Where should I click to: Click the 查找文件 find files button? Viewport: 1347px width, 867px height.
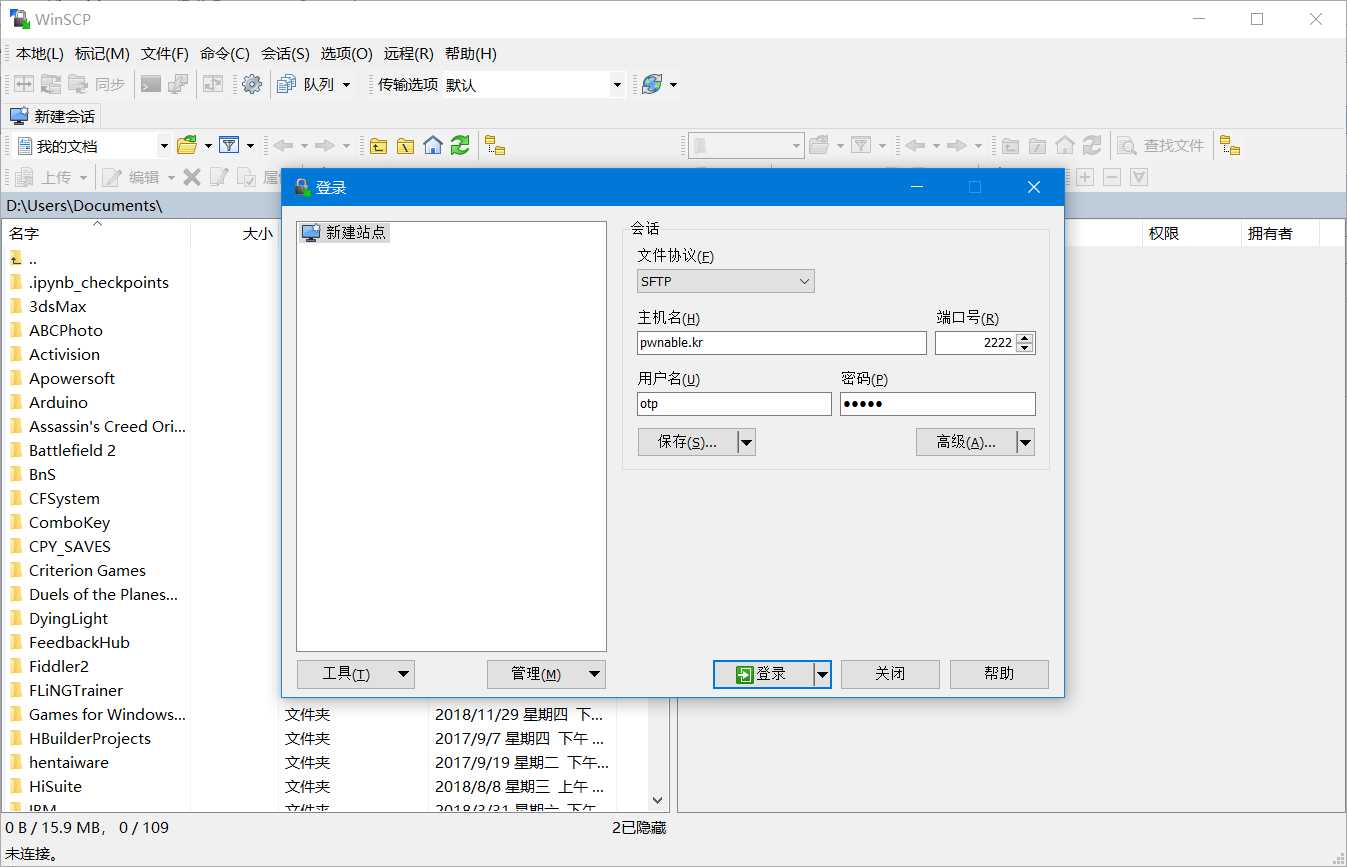coord(1161,146)
